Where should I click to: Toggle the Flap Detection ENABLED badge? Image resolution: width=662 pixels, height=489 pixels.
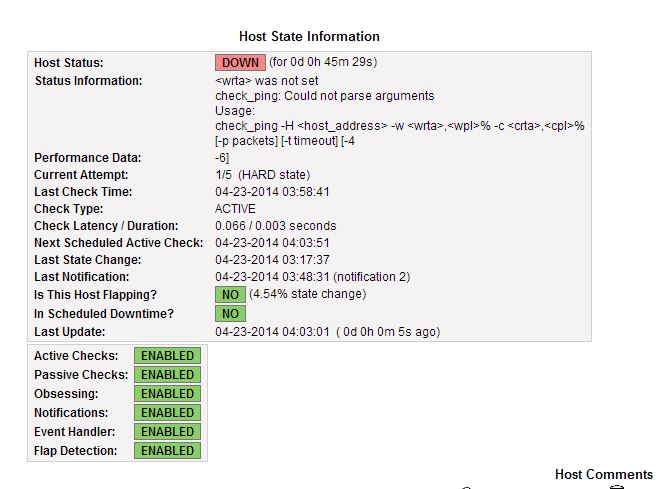click(x=167, y=451)
